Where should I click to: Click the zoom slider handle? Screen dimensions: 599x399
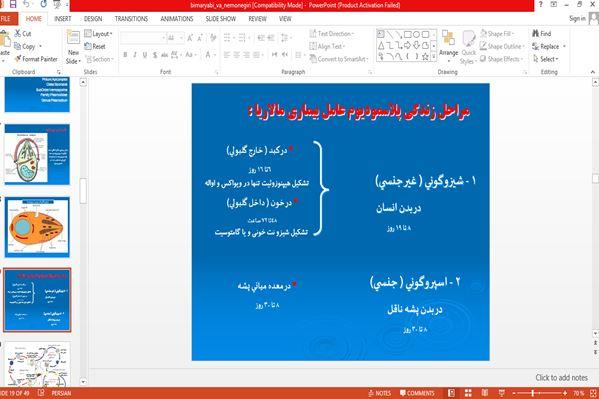[533, 393]
